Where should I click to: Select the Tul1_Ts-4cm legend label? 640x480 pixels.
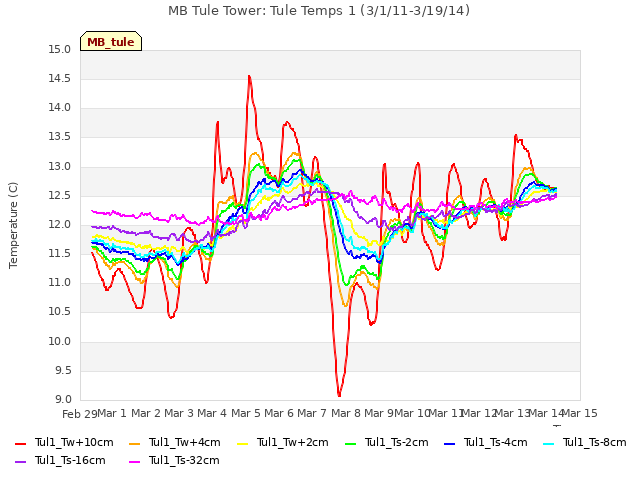pyautogui.click(x=496, y=442)
